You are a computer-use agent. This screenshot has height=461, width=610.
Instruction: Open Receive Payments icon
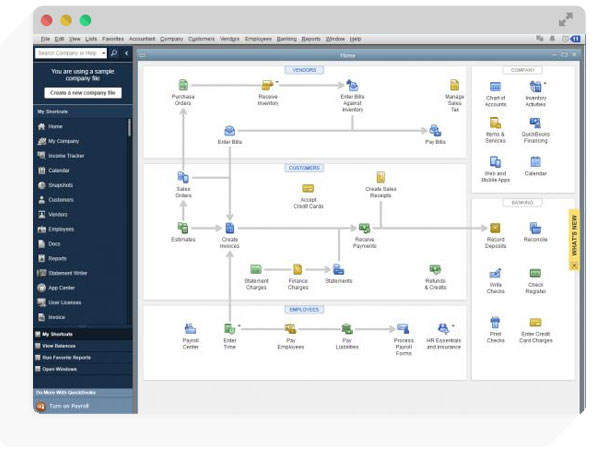[x=365, y=228]
